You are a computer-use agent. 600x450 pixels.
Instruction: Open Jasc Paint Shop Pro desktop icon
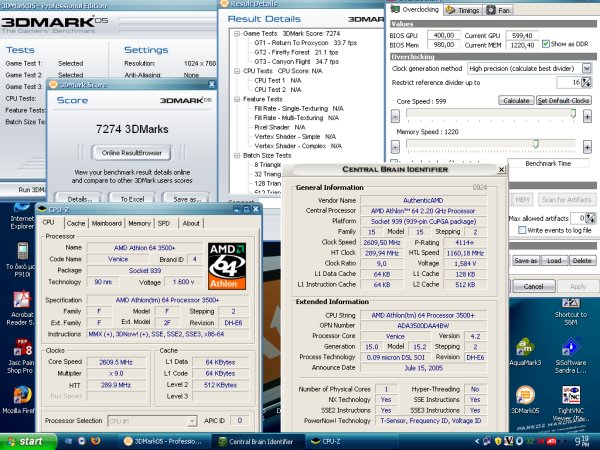click(x=21, y=357)
